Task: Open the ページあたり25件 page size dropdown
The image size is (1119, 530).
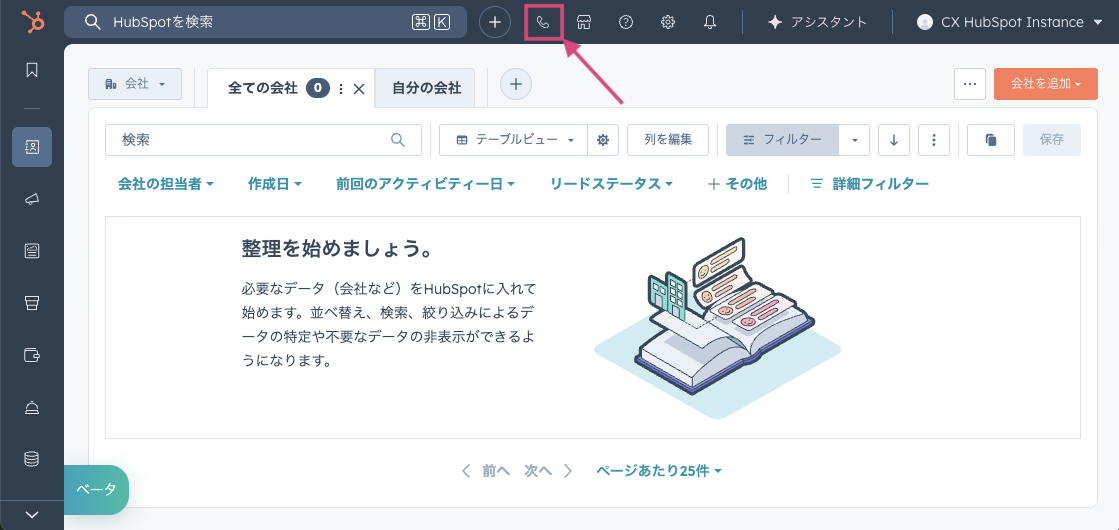Action: 659,471
